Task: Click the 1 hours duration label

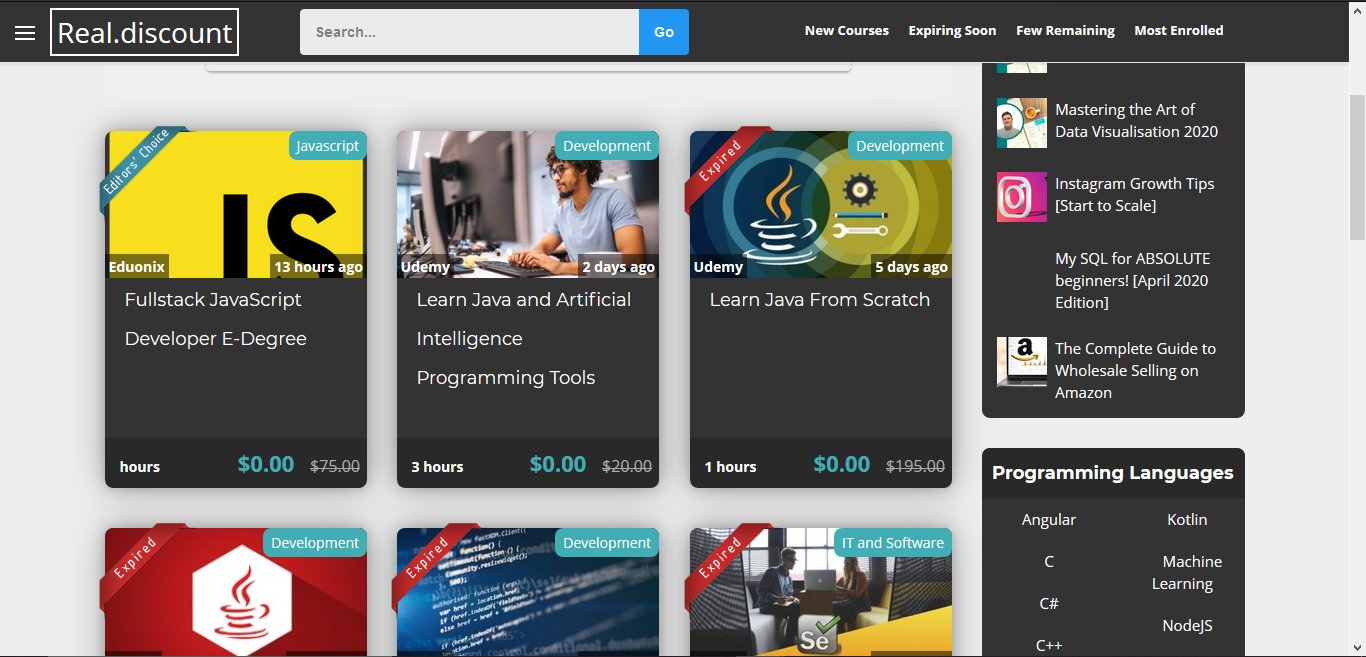Action: tap(730, 467)
